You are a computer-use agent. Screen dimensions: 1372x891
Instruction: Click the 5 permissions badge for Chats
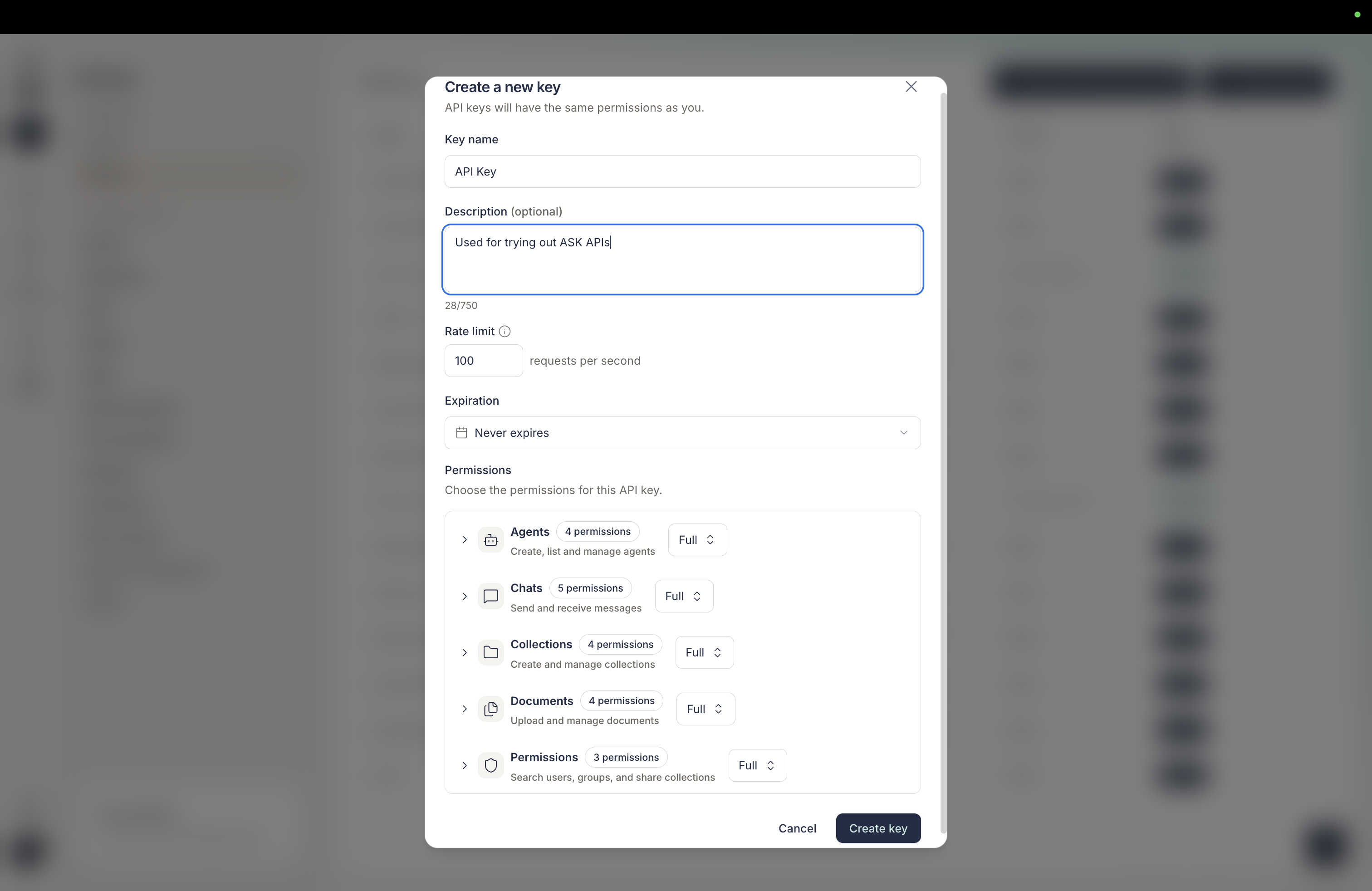[590, 588]
